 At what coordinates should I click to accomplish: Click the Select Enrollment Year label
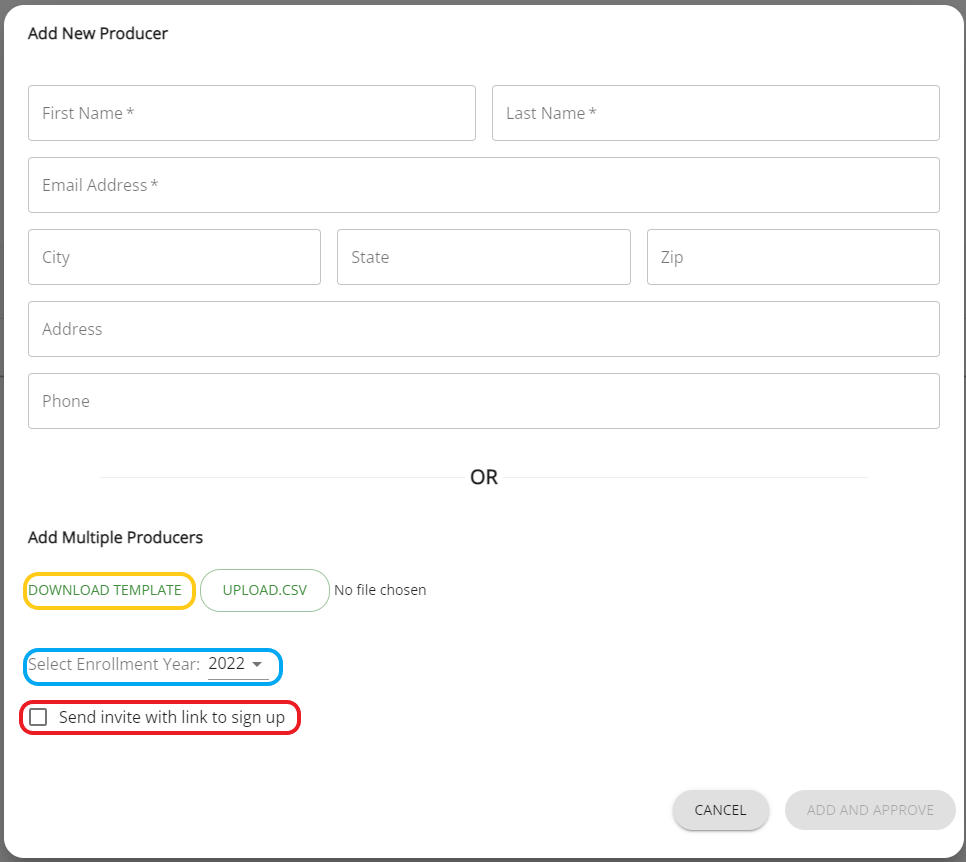pos(114,664)
